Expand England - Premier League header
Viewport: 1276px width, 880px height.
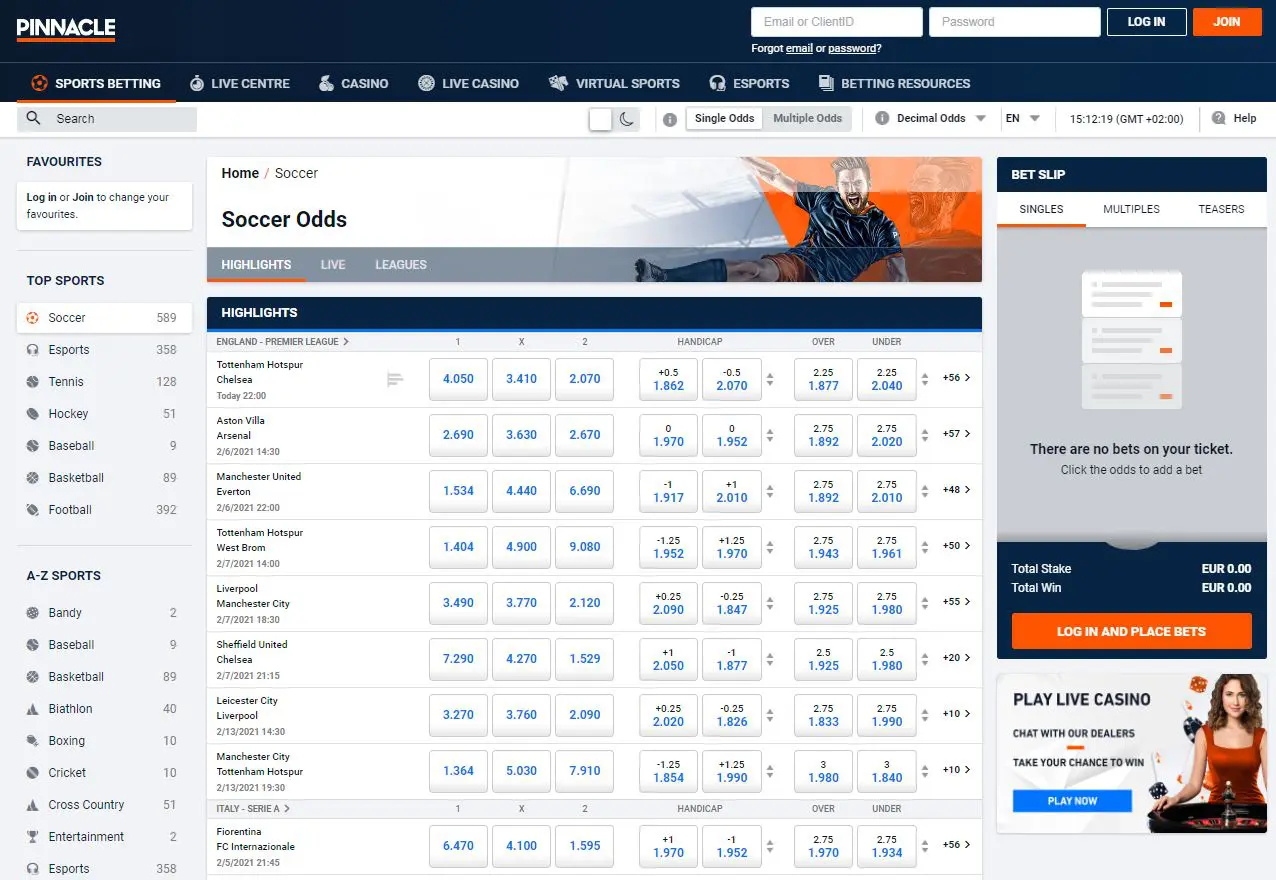coord(283,342)
